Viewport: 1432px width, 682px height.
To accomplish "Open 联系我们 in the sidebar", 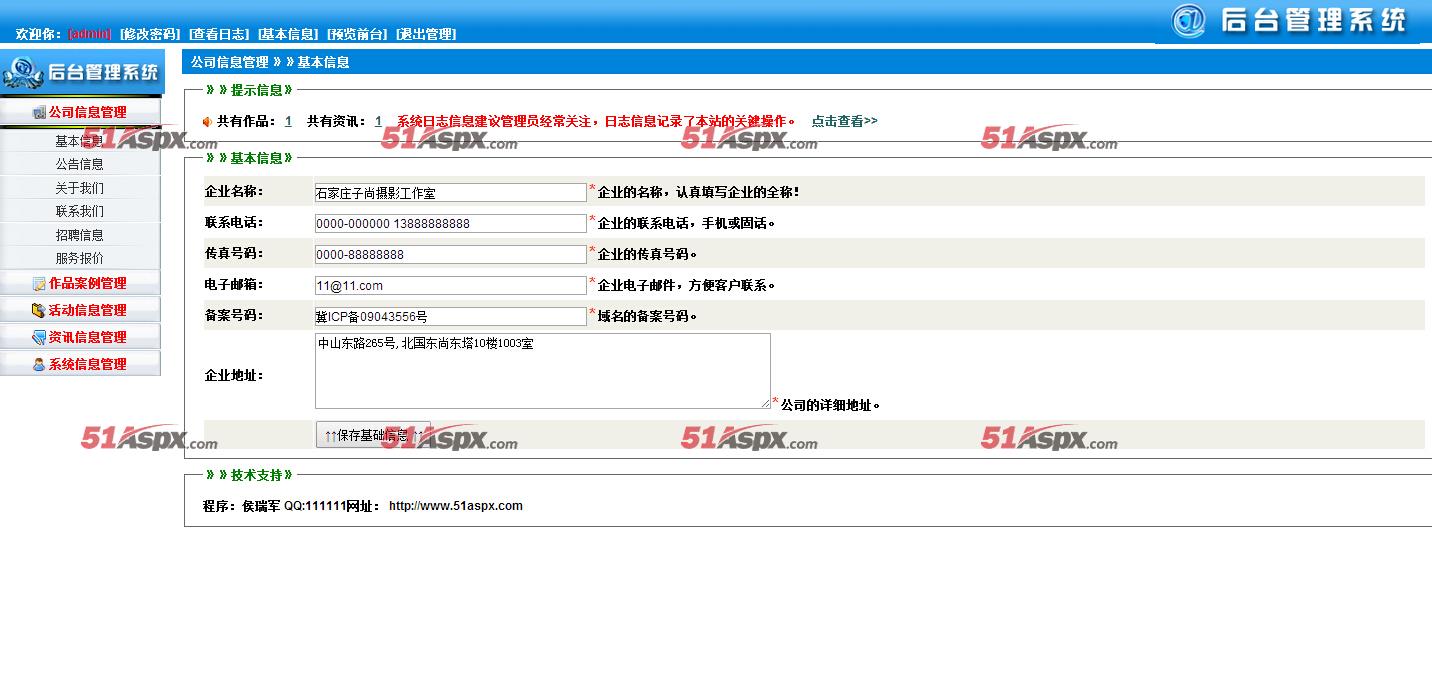I will tap(80, 211).
